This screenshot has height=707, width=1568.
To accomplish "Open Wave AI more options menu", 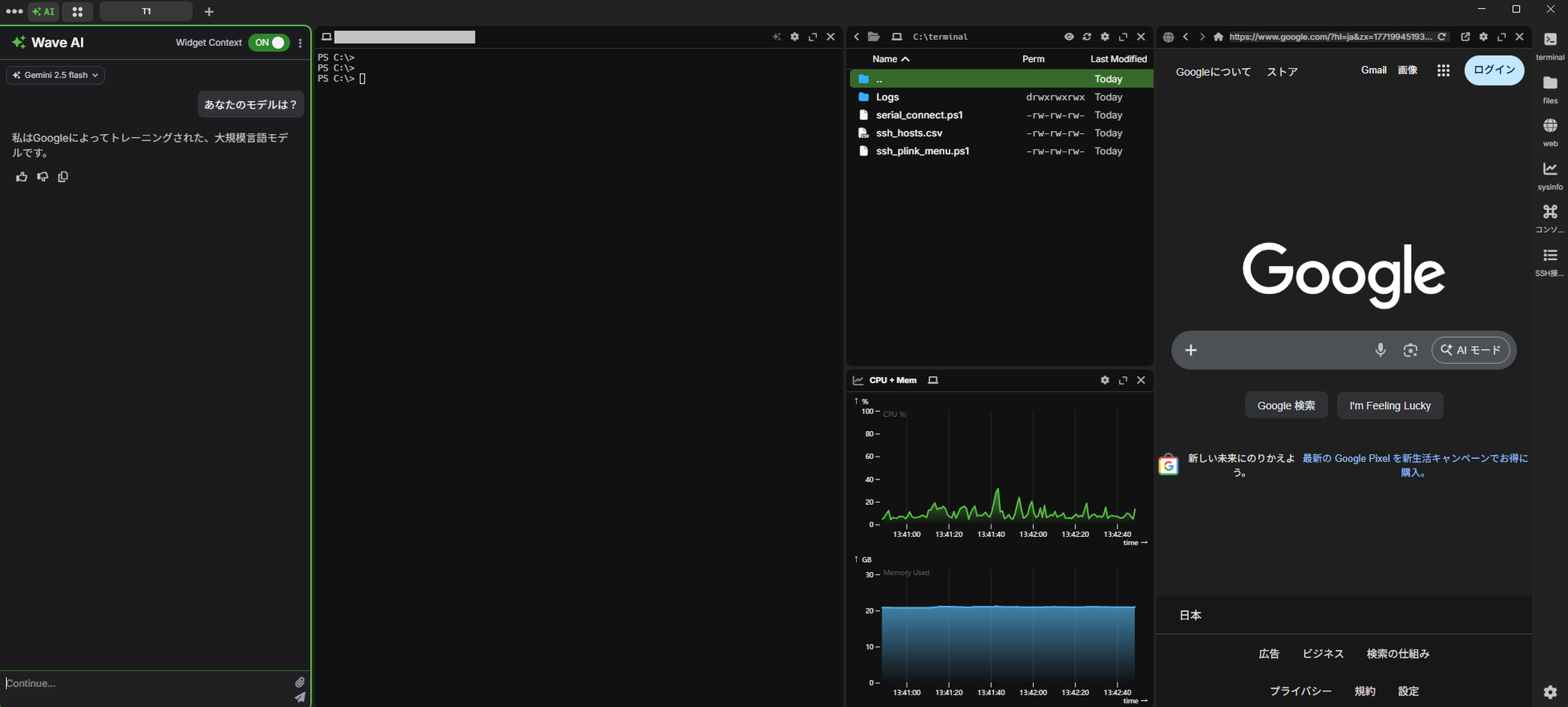I will point(300,43).
